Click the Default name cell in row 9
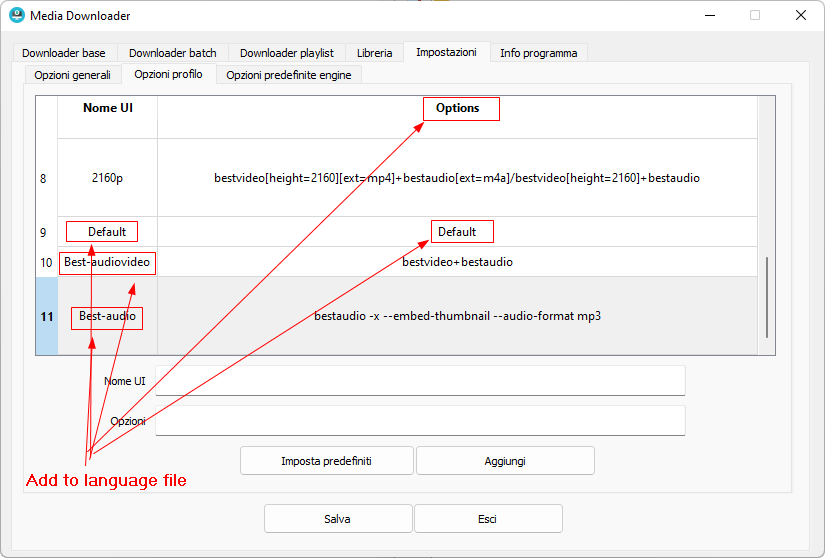 108,232
